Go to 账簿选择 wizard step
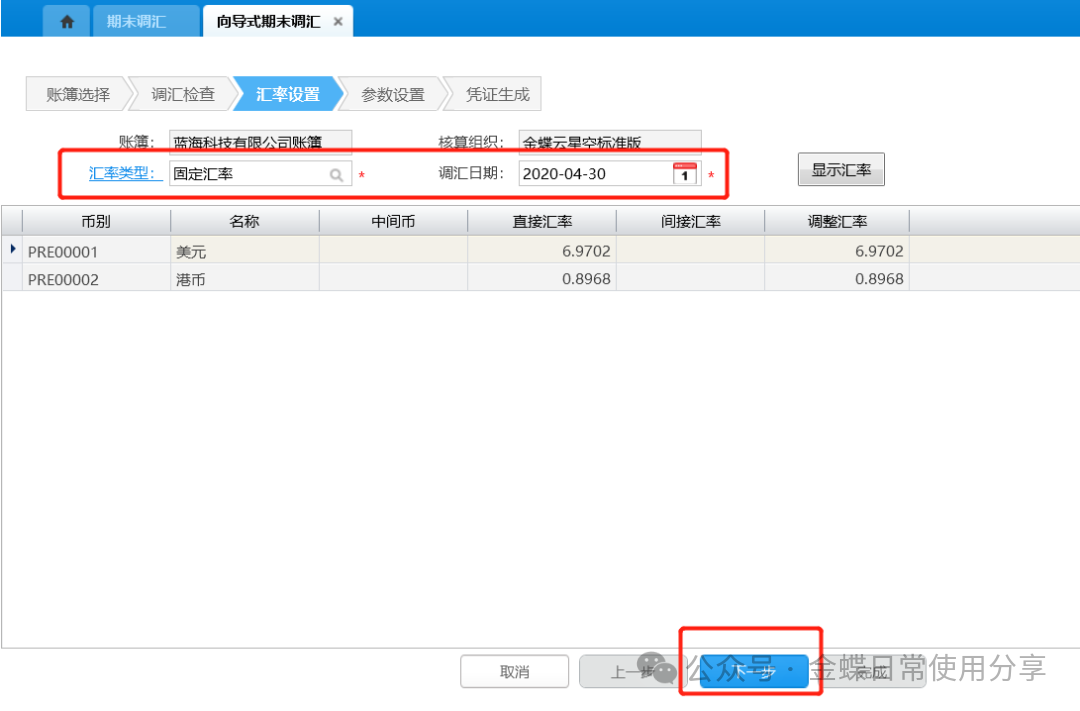The image size is (1080, 711). pos(78,95)
